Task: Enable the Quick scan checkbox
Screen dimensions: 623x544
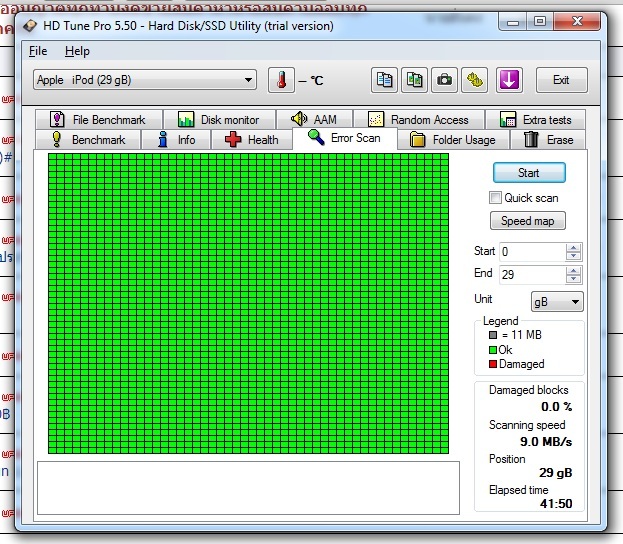Action: tap(496, 198)
